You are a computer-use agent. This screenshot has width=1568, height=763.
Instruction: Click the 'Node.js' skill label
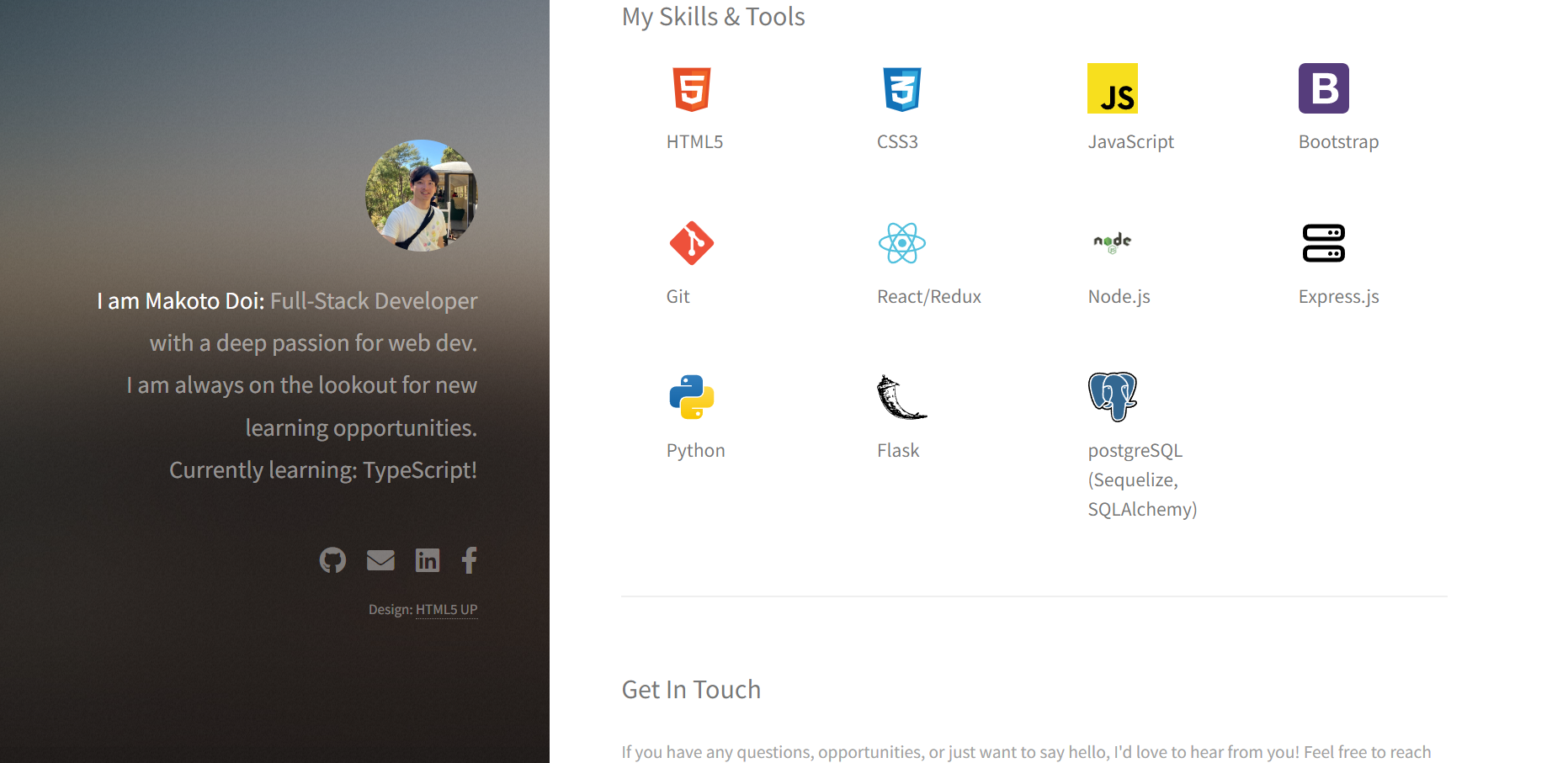(x=1119, y=296)
